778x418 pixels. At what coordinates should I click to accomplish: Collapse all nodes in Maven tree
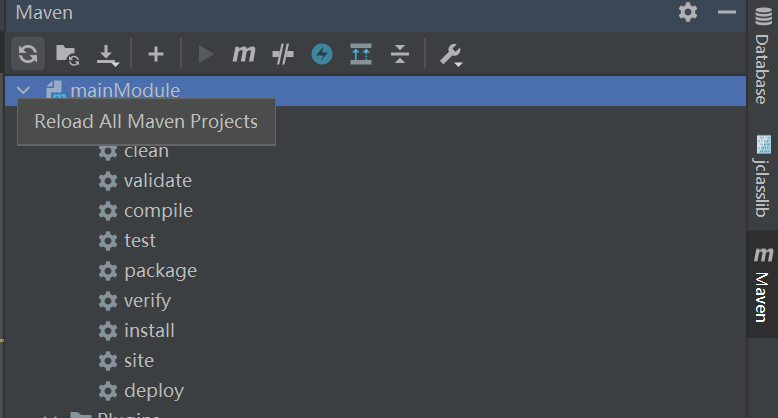(400, 54)
